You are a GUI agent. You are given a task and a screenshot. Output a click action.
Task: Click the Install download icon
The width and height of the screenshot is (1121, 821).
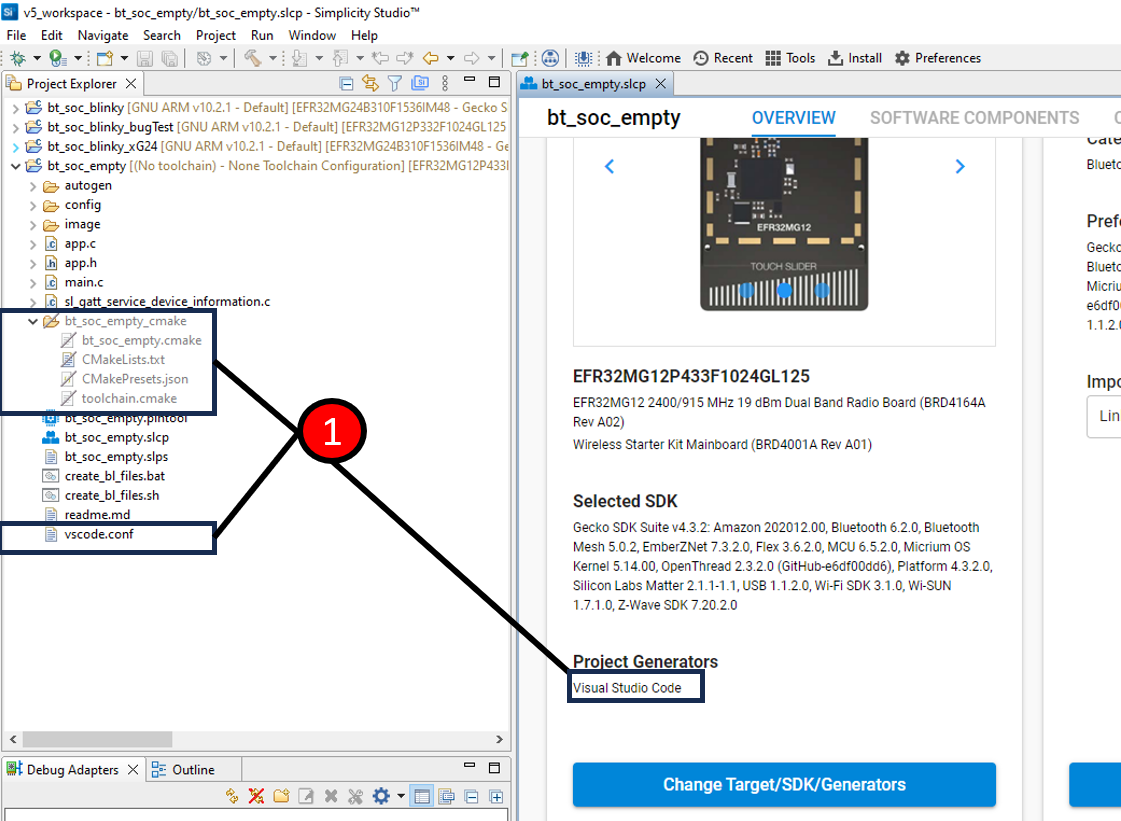836,58
